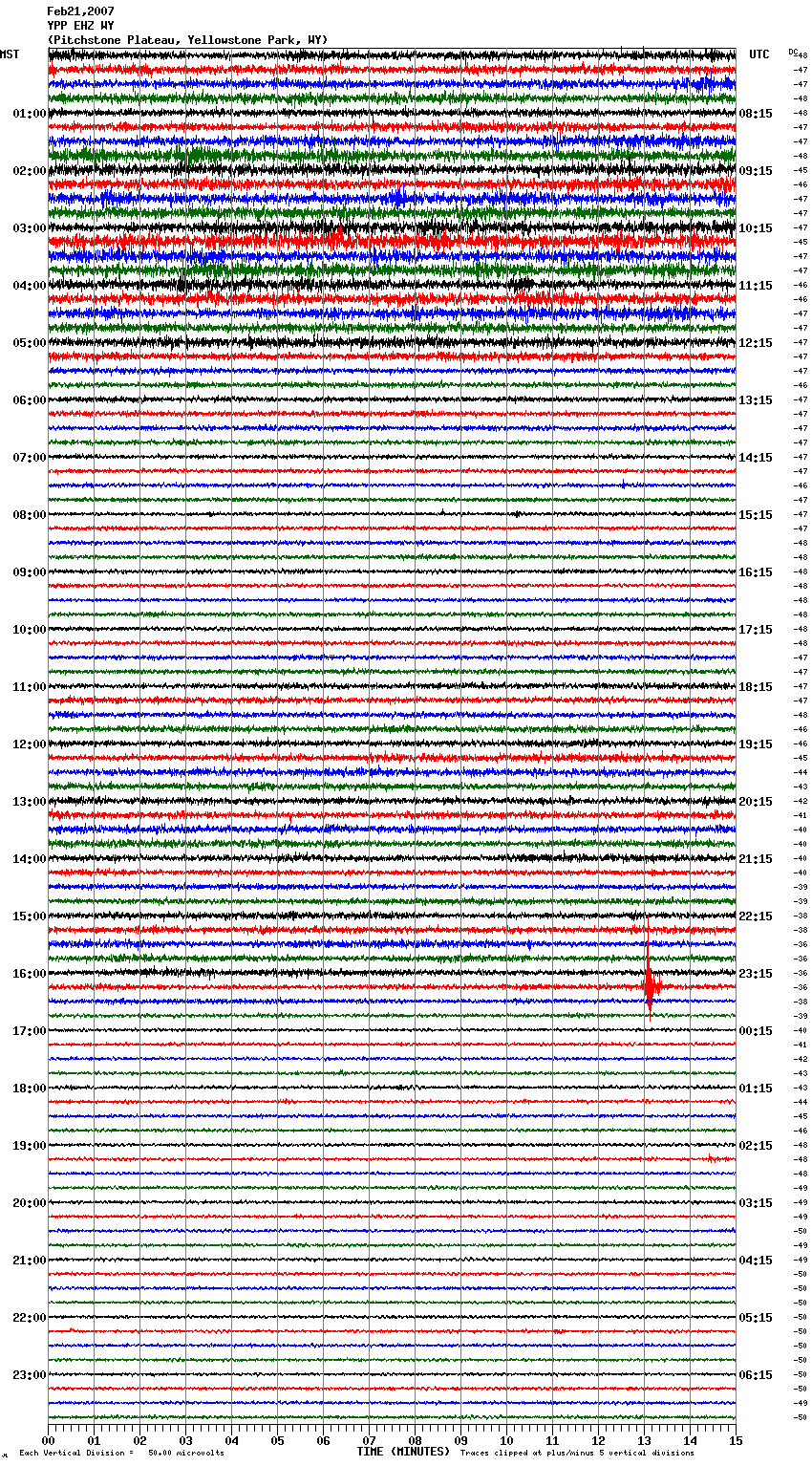
Task: Click the 13 minute axis tick label
Action: 644,1440
